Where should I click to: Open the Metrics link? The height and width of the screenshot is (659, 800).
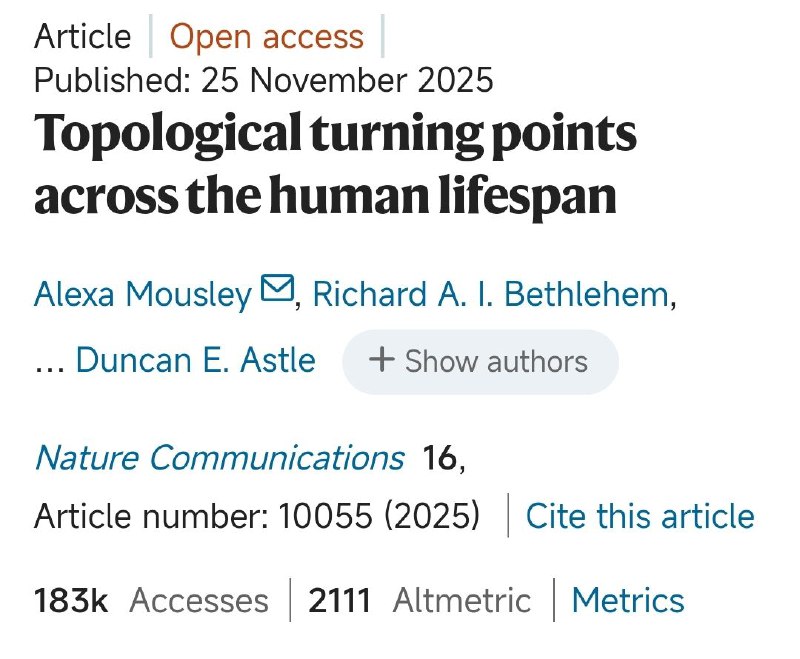click(628, 600)
